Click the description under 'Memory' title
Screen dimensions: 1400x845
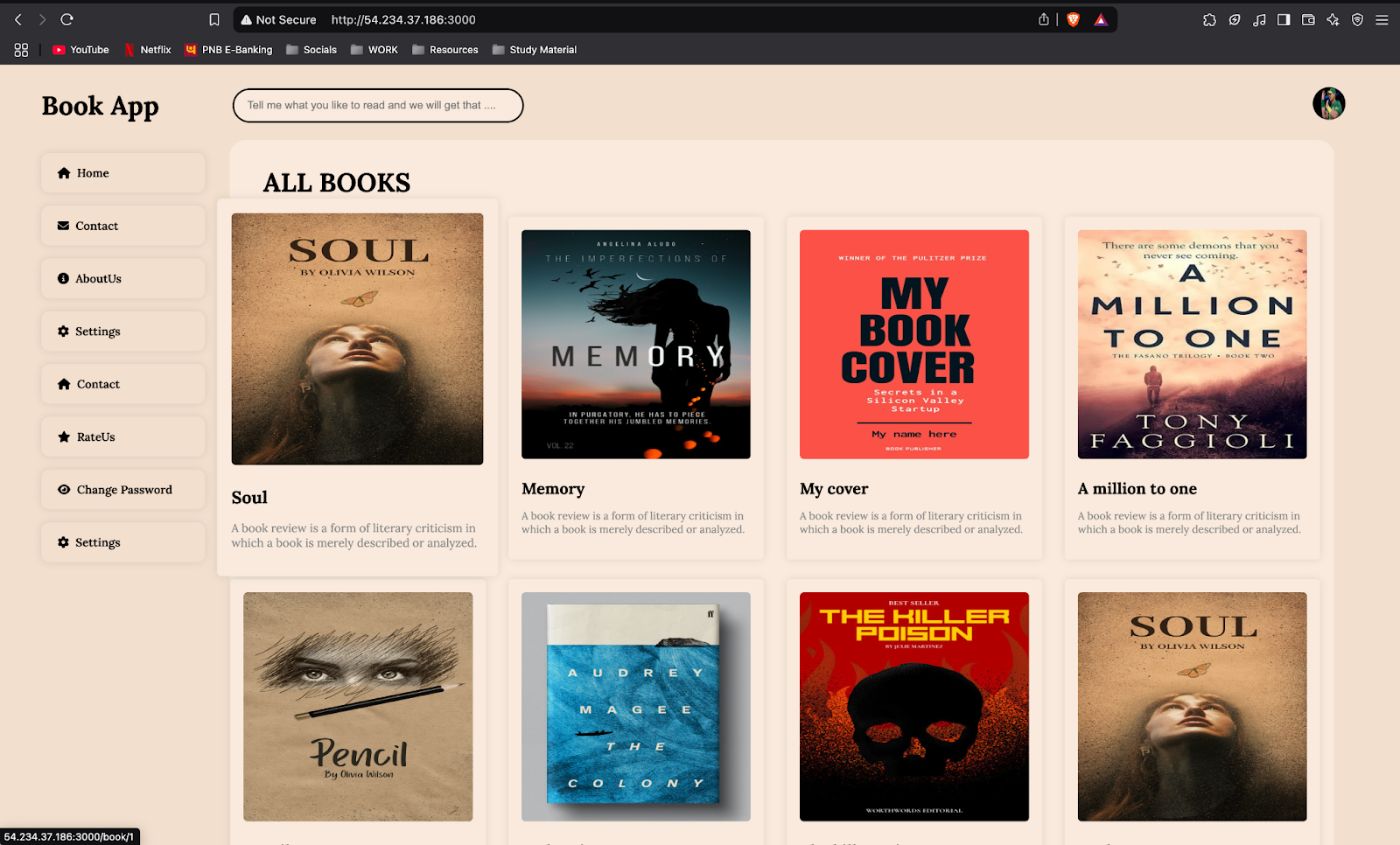click(x=633, y=523)
